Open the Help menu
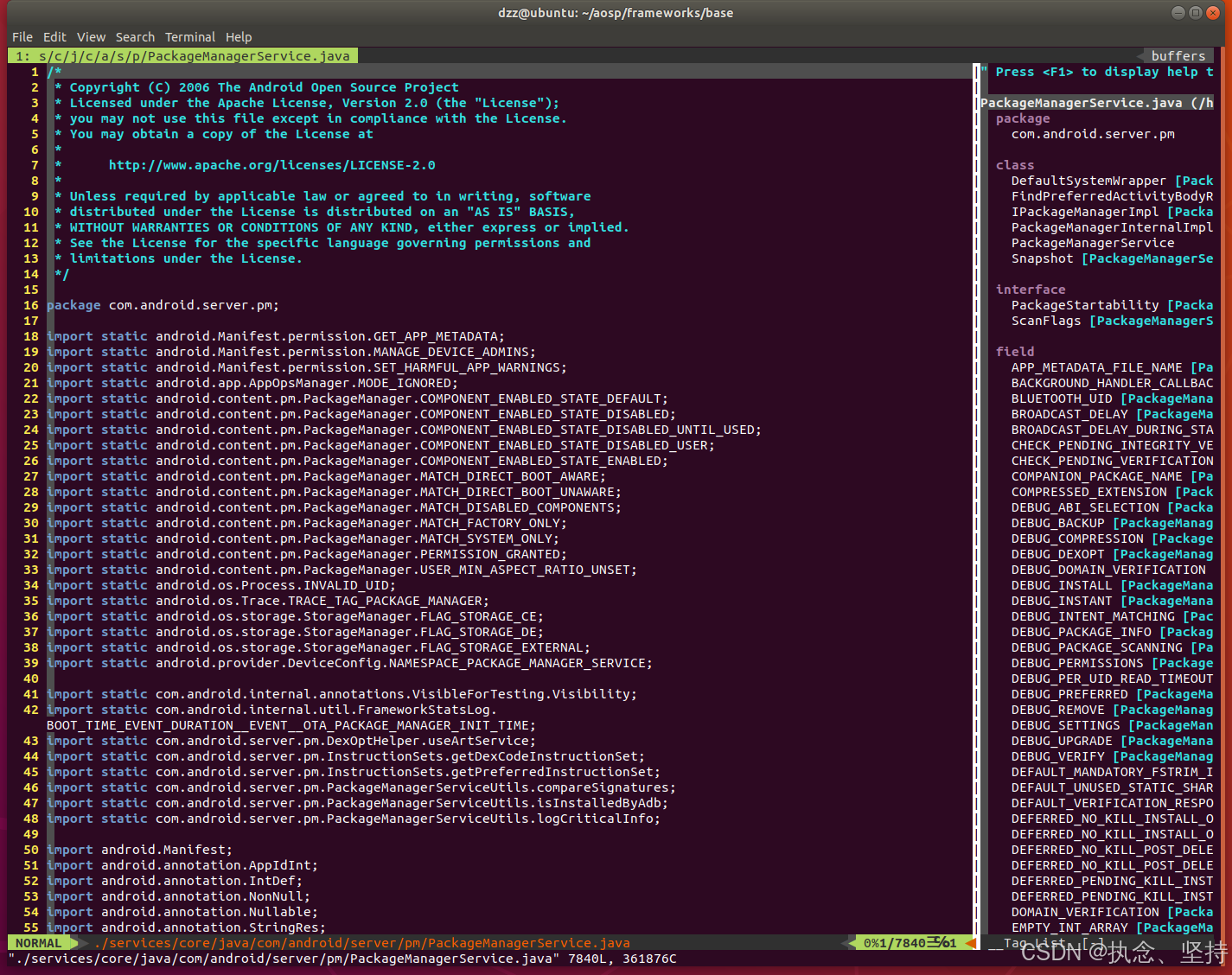Viewport: 1232px width, 975px height. (x=239, y=37)
